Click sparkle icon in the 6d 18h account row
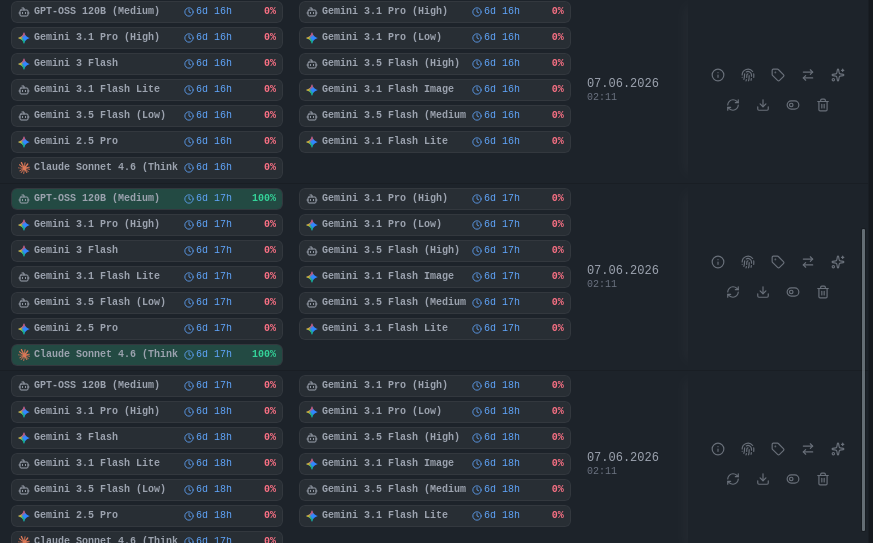This screenshot has width=873, height=543. (x=838, y=449)
